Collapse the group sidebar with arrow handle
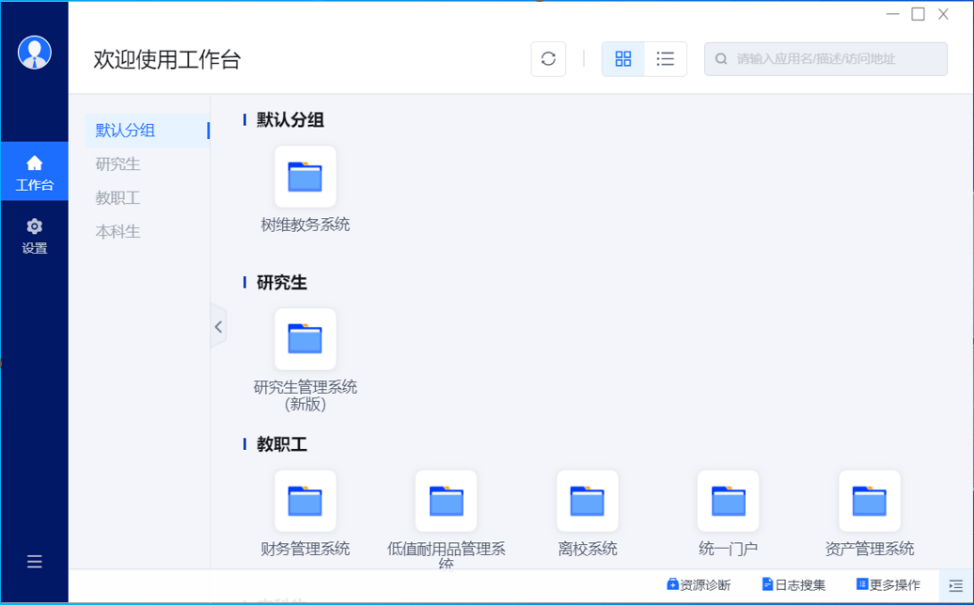 pyautogui.click(x=218, y=326)
